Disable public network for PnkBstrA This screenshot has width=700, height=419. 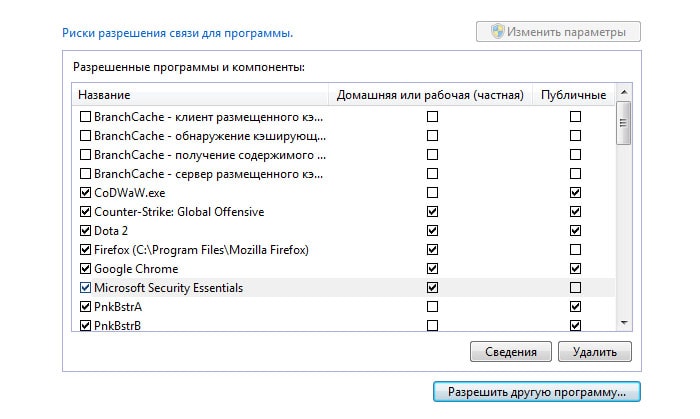tap(575, 307)
